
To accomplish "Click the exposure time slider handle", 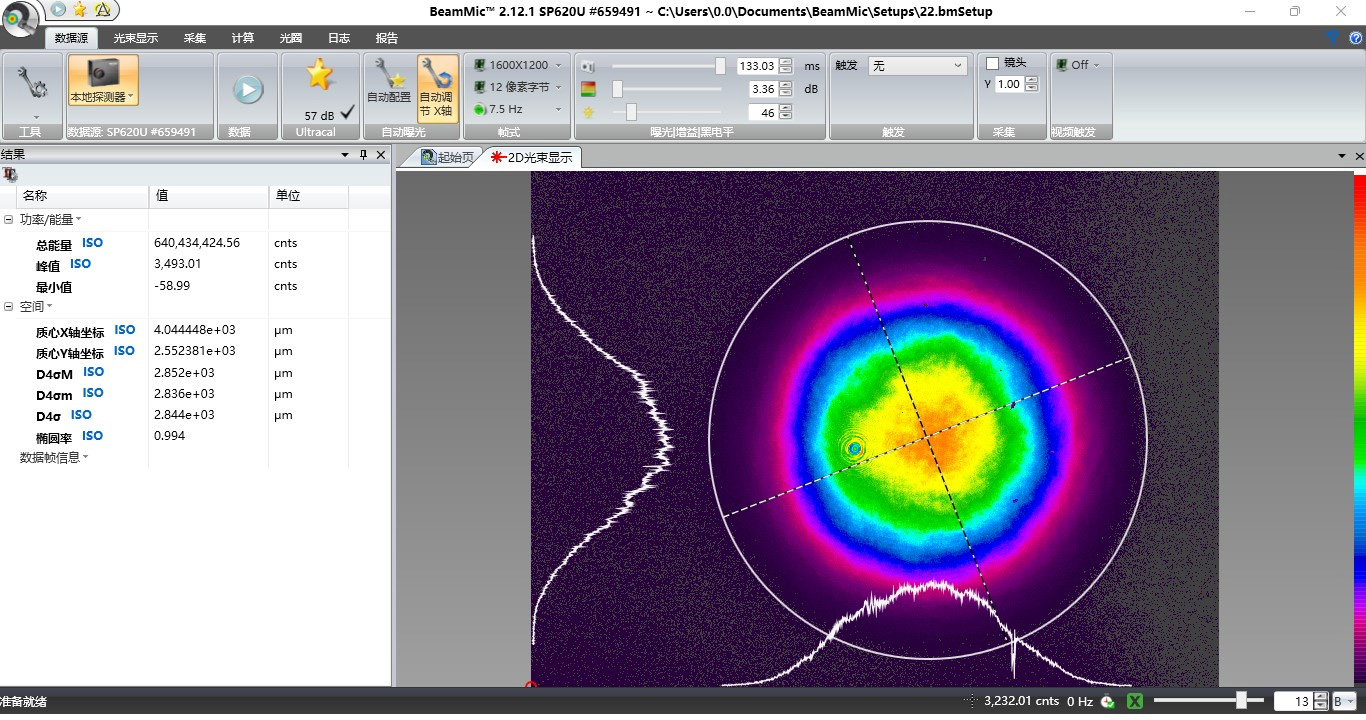I will click(720, 66).
